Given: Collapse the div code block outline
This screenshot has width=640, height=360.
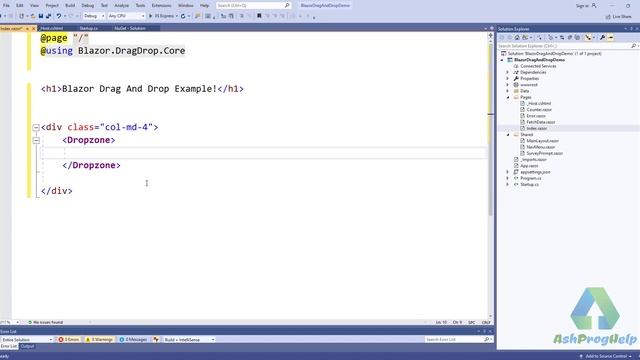Looking at the screenshot, I should coord(36,127).
